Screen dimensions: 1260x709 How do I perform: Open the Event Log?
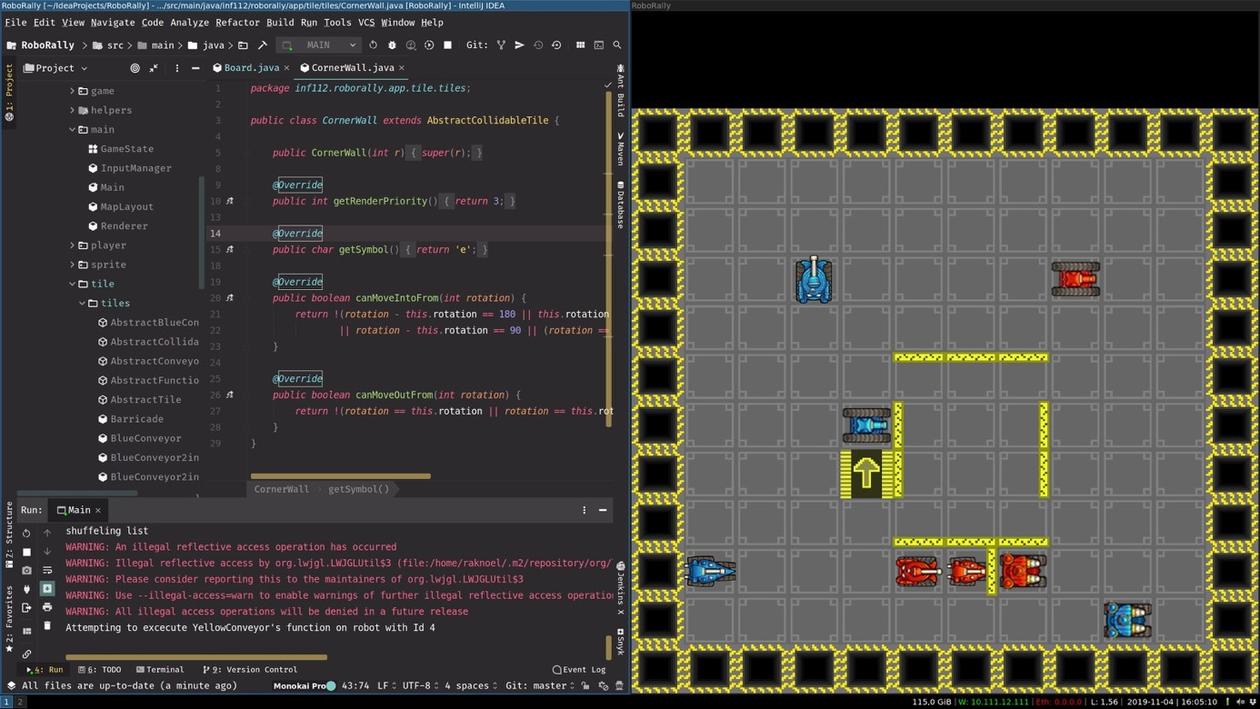coord(579,670)
